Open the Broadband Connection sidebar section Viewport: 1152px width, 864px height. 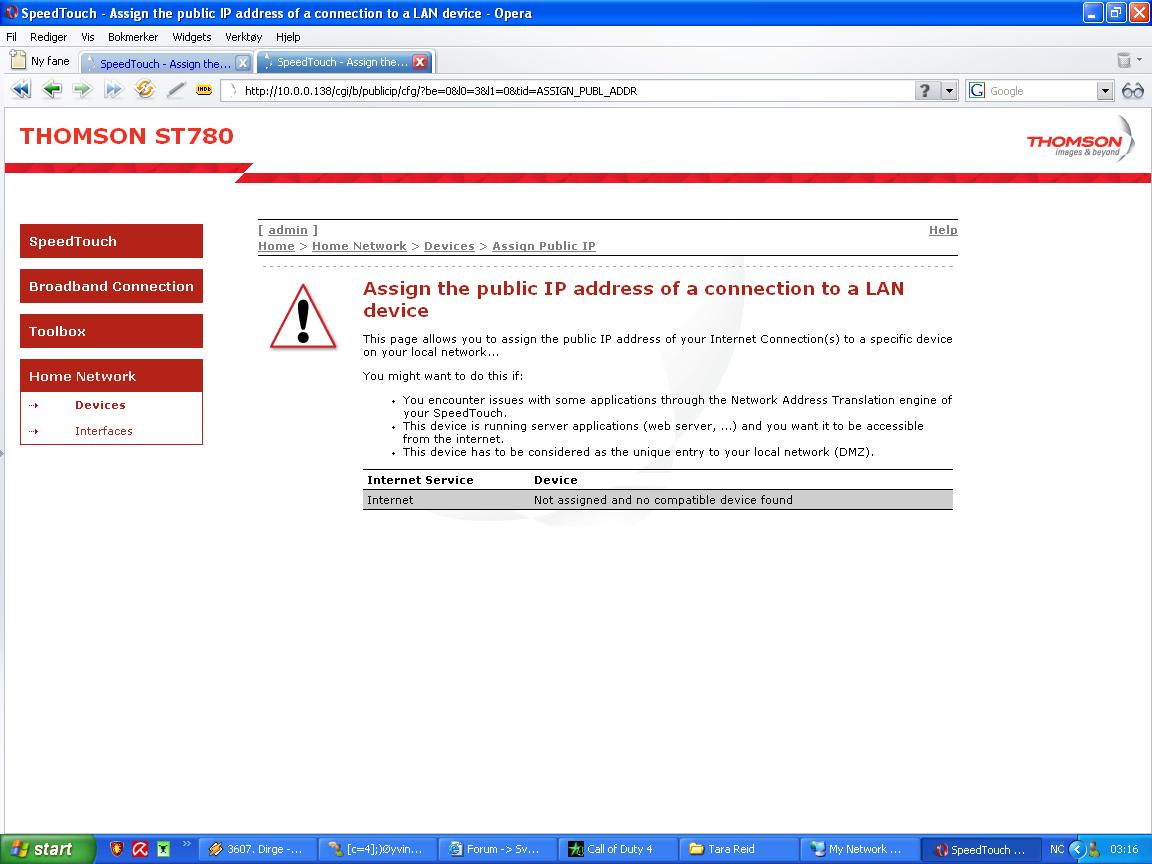click(111, 287)
